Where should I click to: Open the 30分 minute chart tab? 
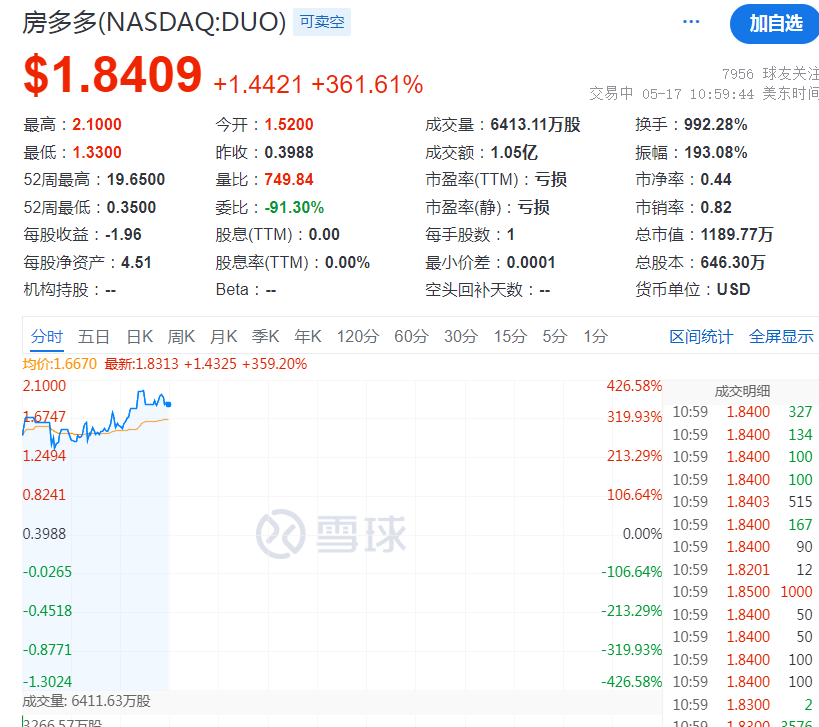(460, 337)
